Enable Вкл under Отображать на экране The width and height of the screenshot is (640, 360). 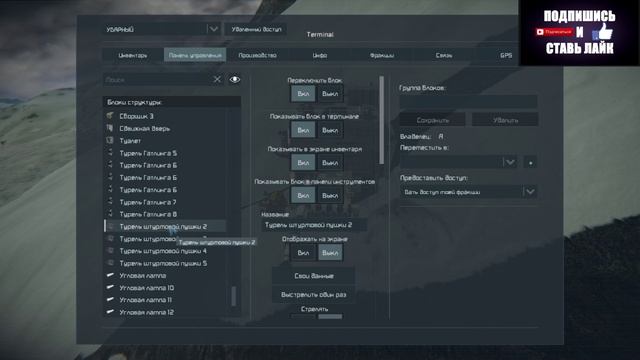pos(303,253)
